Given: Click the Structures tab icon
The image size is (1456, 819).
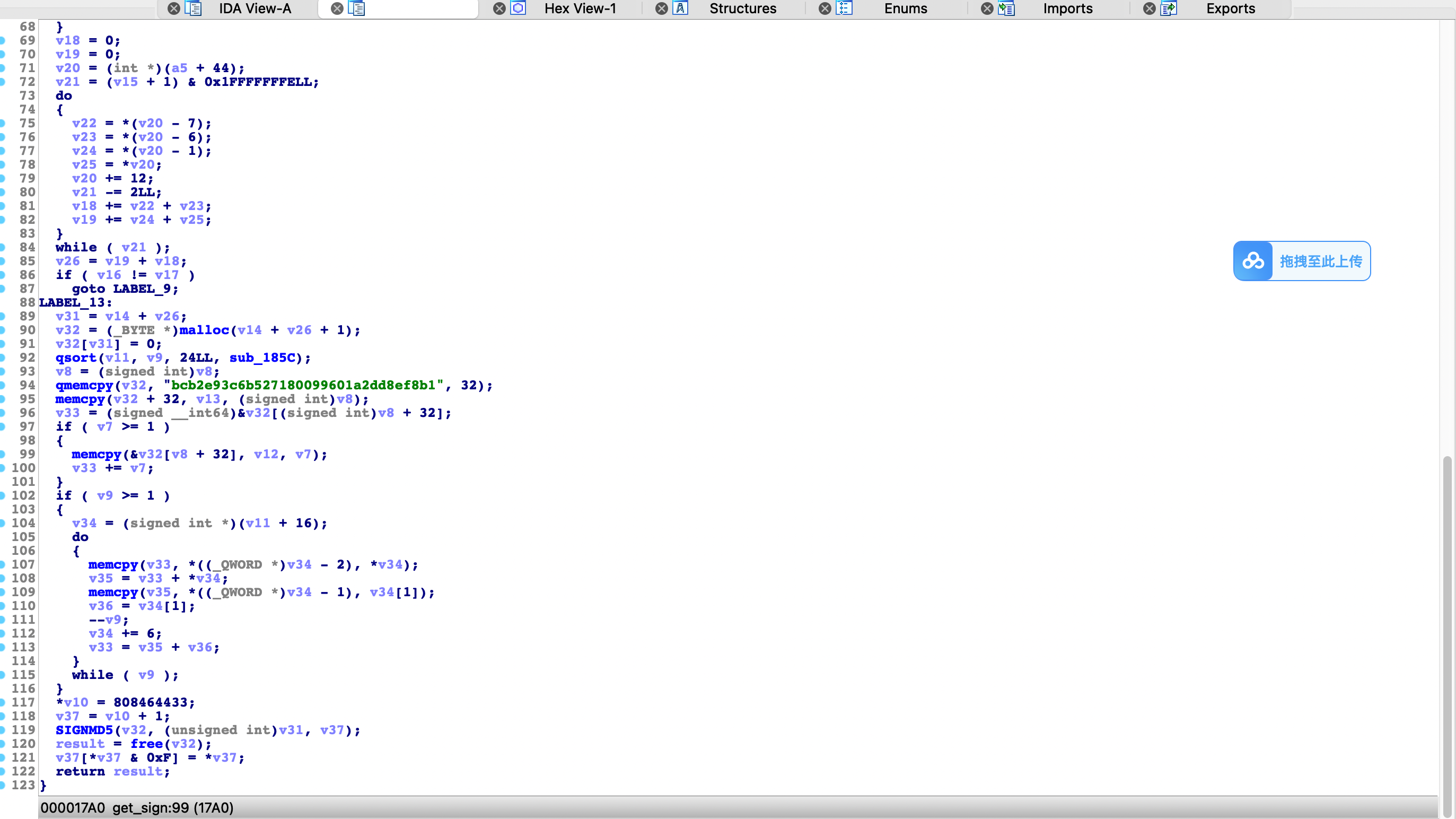Looking at the screenshot, I should point(680,8).
